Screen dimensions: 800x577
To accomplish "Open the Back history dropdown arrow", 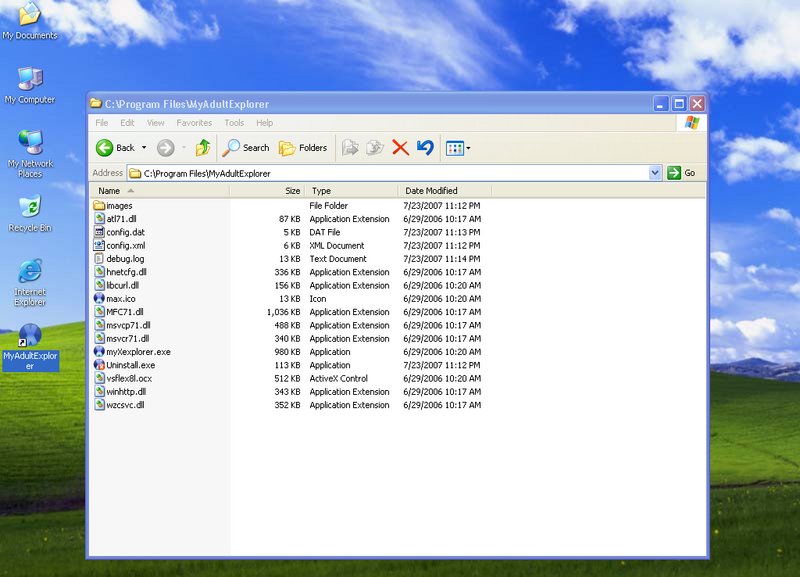I will 144,148.
